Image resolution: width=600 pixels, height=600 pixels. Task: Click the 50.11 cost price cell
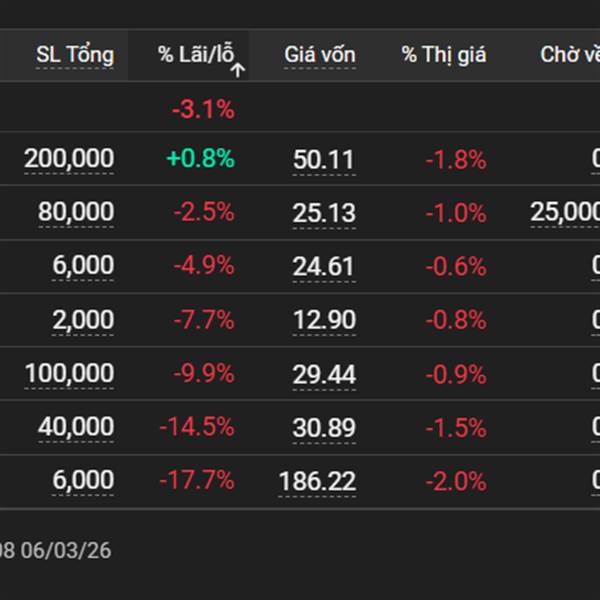coord(324,159)
